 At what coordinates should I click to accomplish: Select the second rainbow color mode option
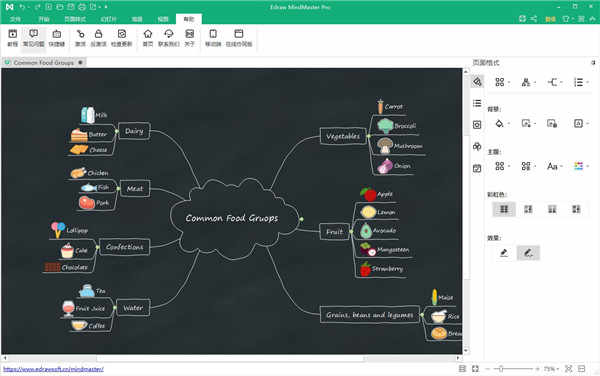click(528, 209)
